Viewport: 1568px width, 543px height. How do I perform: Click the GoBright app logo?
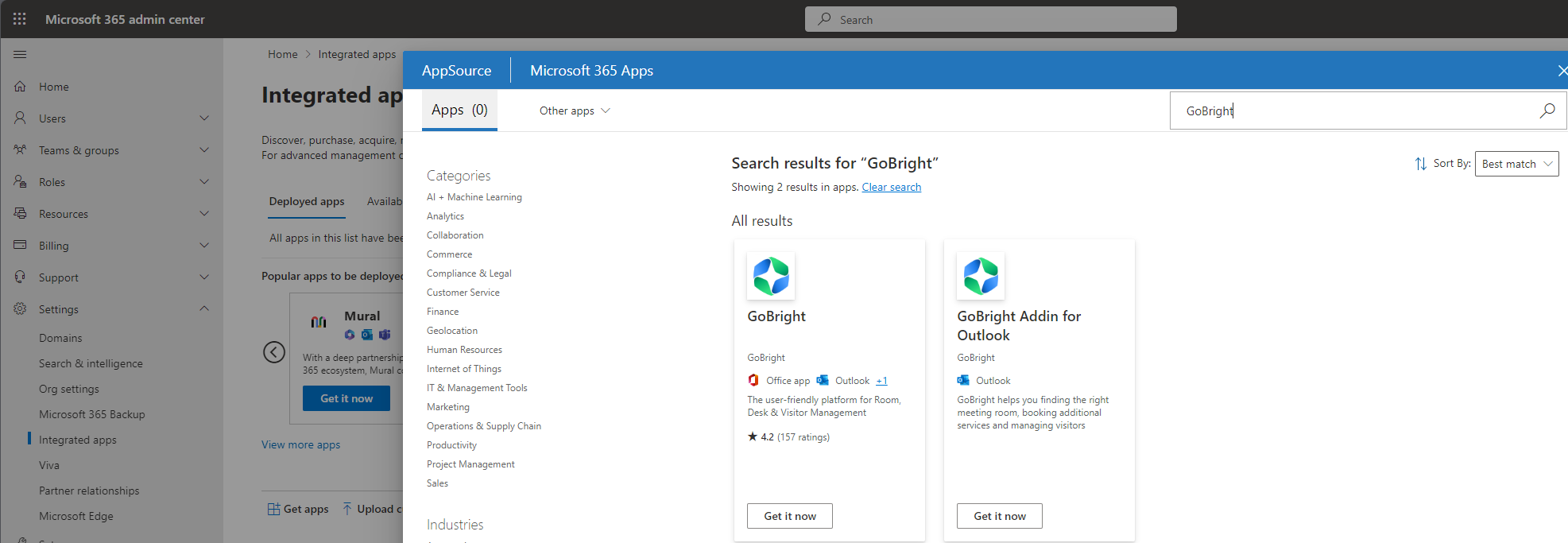[x=771, y=276]
